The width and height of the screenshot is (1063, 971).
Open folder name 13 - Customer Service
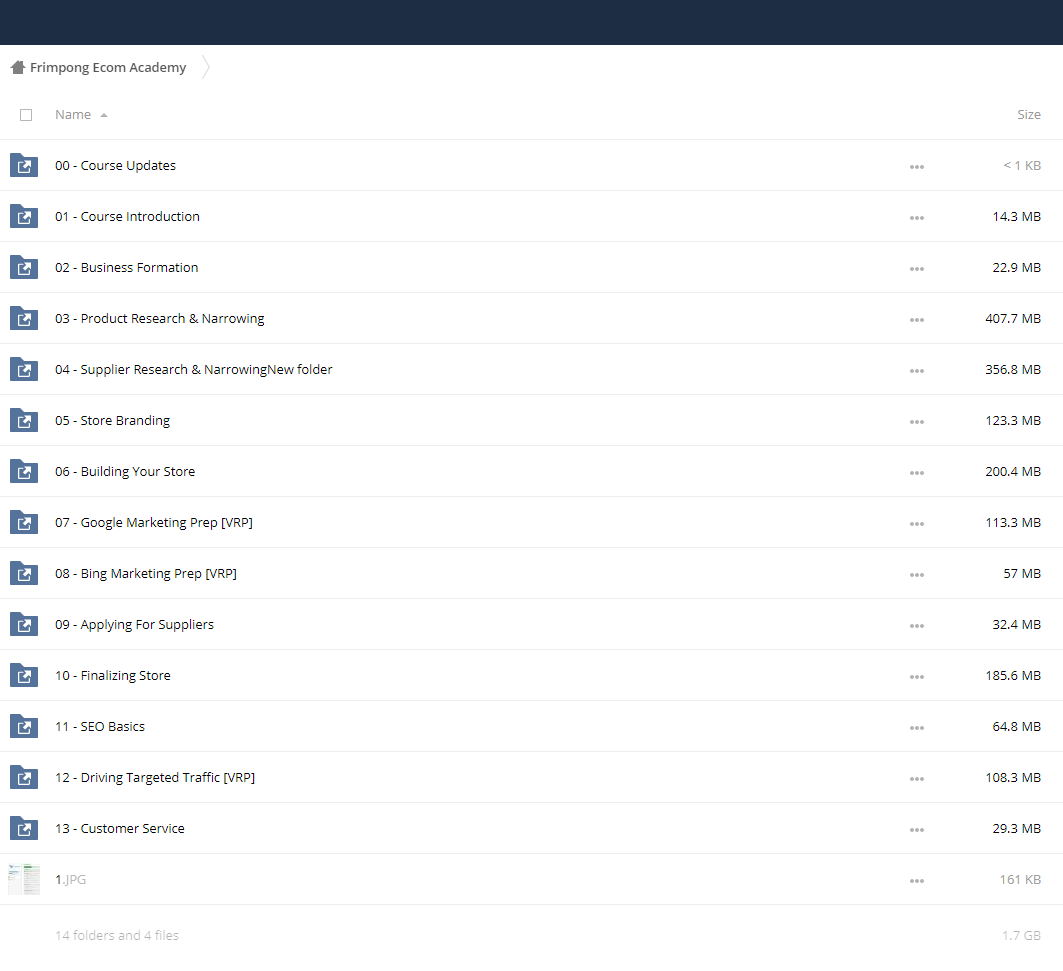(x=120, y=829)
